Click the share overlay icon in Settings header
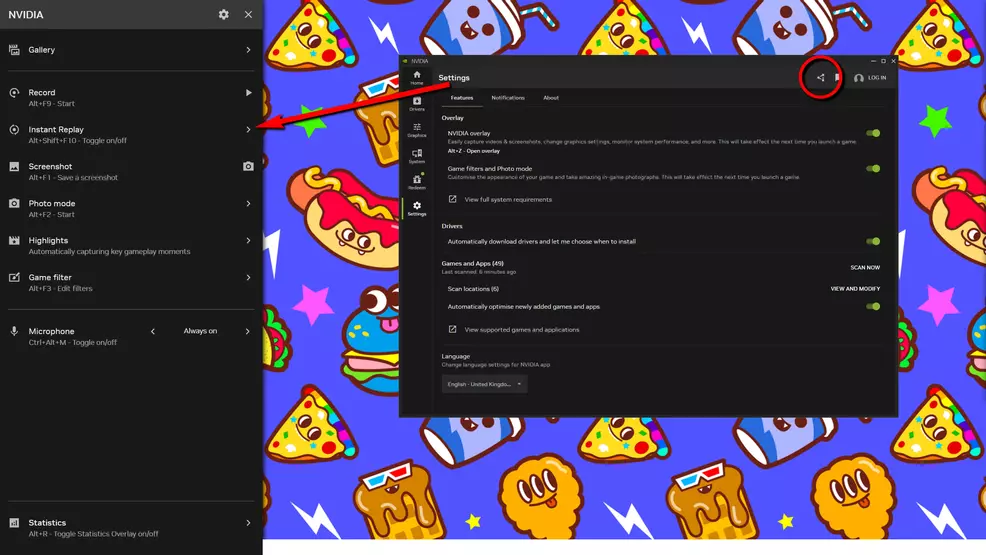 coord(821,78)
